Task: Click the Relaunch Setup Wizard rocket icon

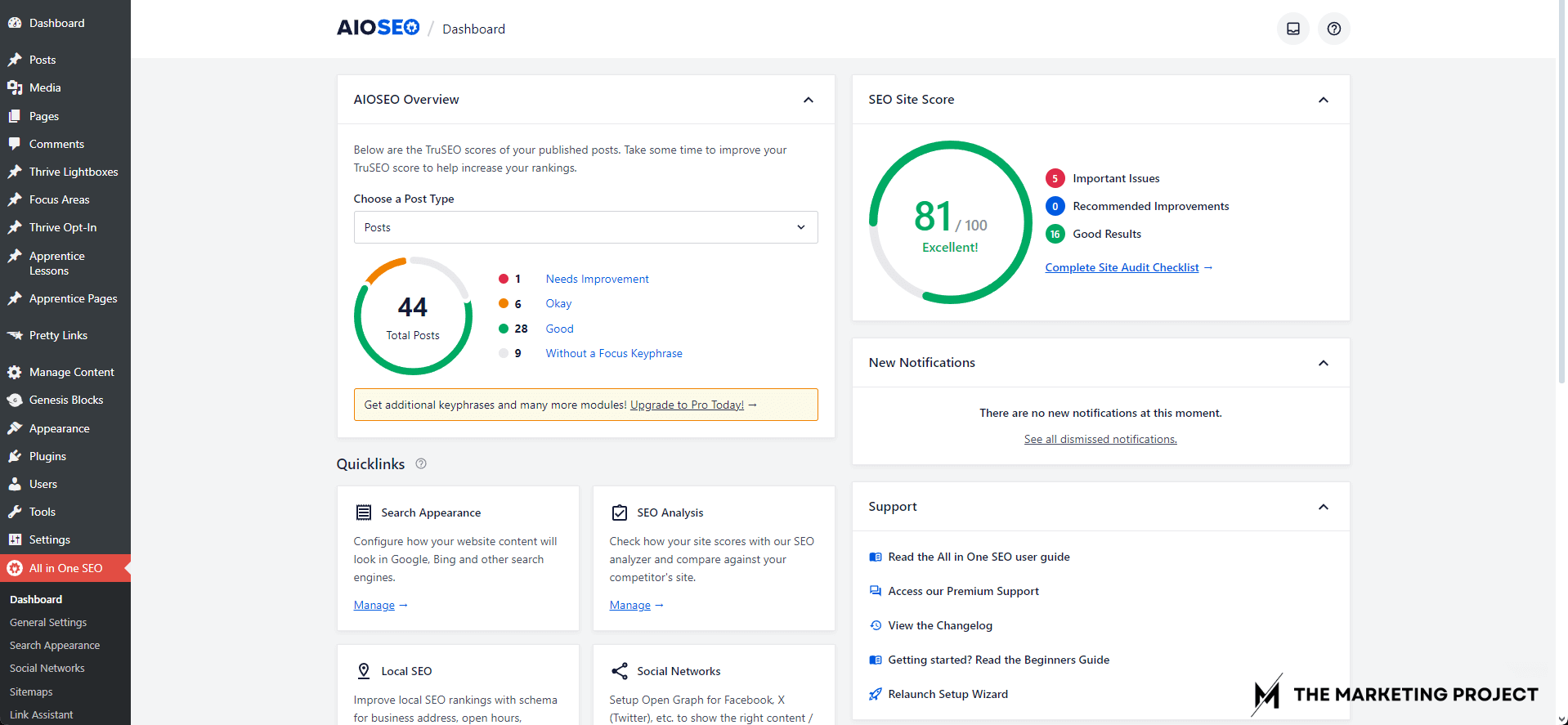Action: click(876, 694)
